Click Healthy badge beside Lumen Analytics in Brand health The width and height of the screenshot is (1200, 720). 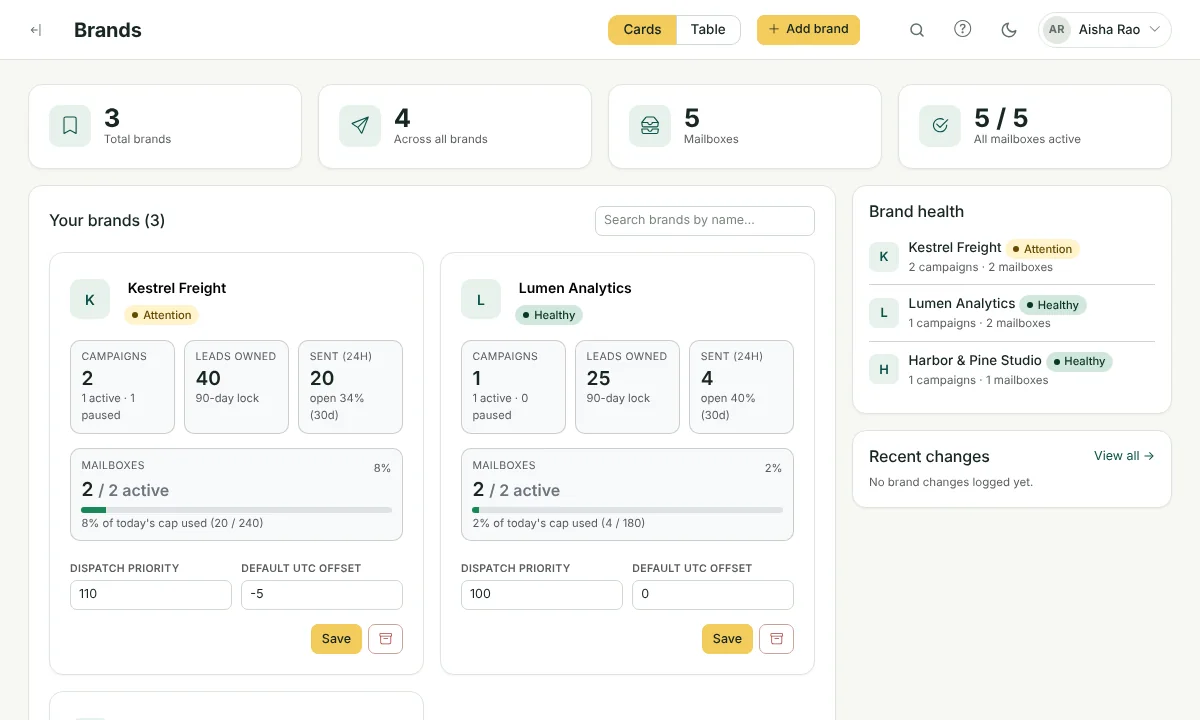pyautogui.click(x=1053, y=305)
